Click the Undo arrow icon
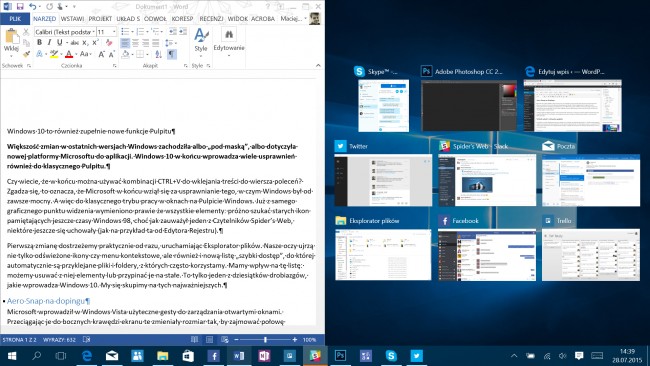Screen dimensions: 650x366 coord(32,6)
